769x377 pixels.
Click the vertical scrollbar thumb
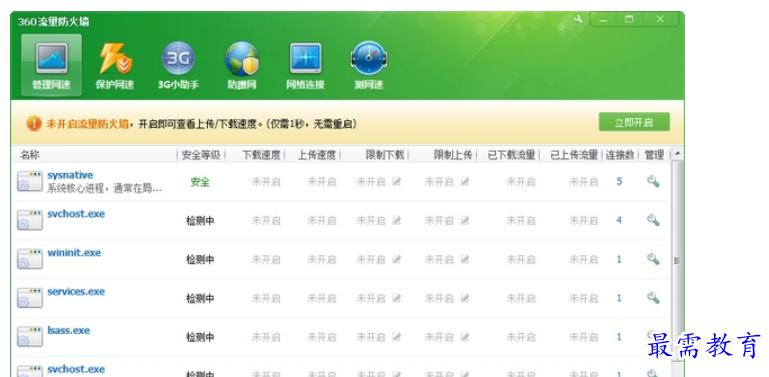click(x=677, y=260)
